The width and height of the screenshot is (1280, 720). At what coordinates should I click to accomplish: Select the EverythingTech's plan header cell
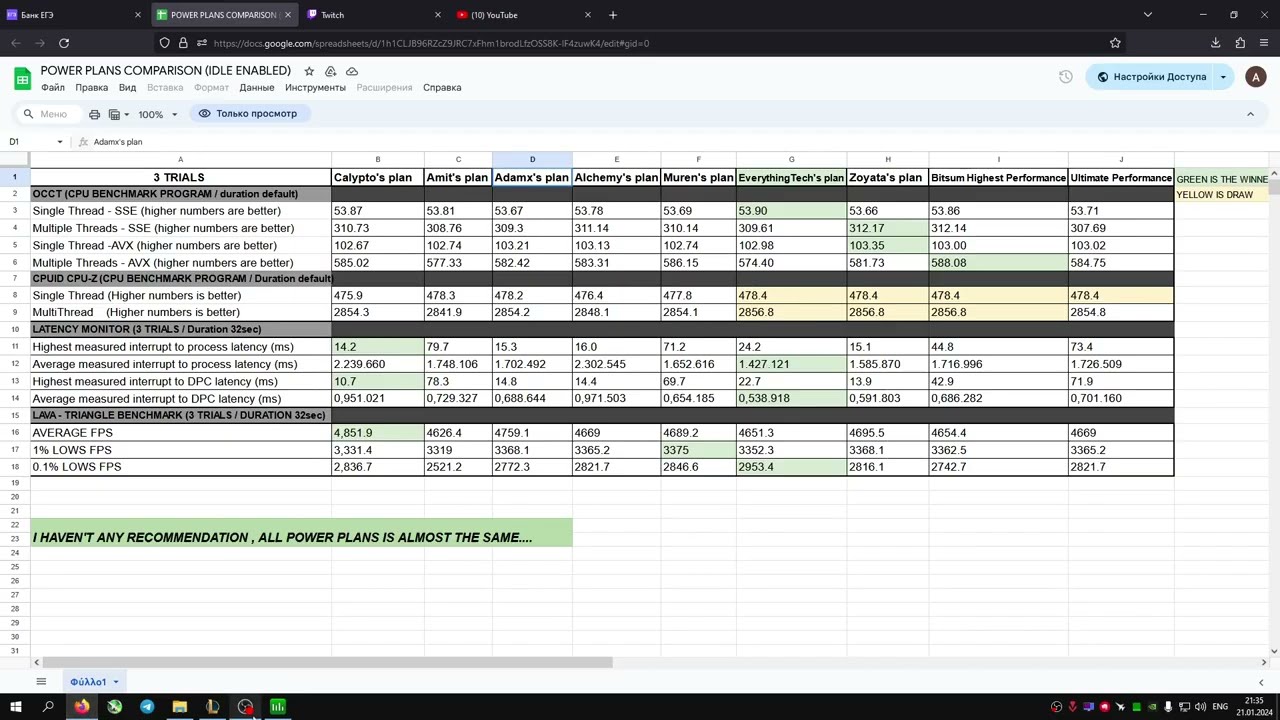pos(791,178)
